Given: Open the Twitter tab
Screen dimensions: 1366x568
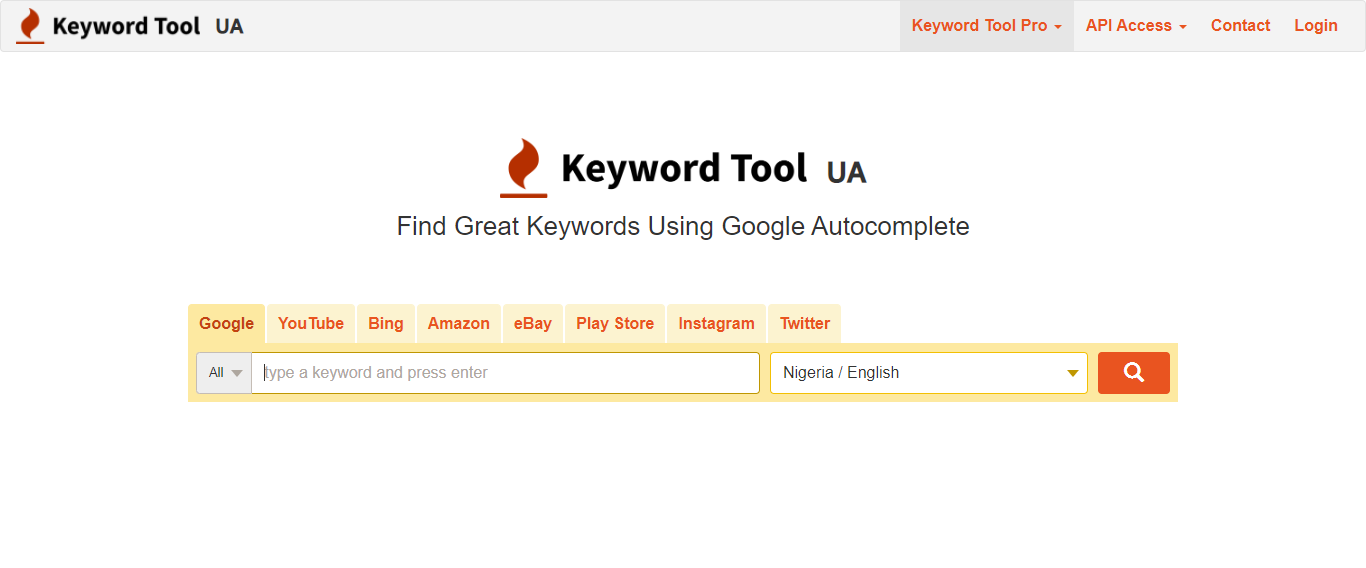Looking at the screenshot, I should pyautogui.click(x=805, y=324).
